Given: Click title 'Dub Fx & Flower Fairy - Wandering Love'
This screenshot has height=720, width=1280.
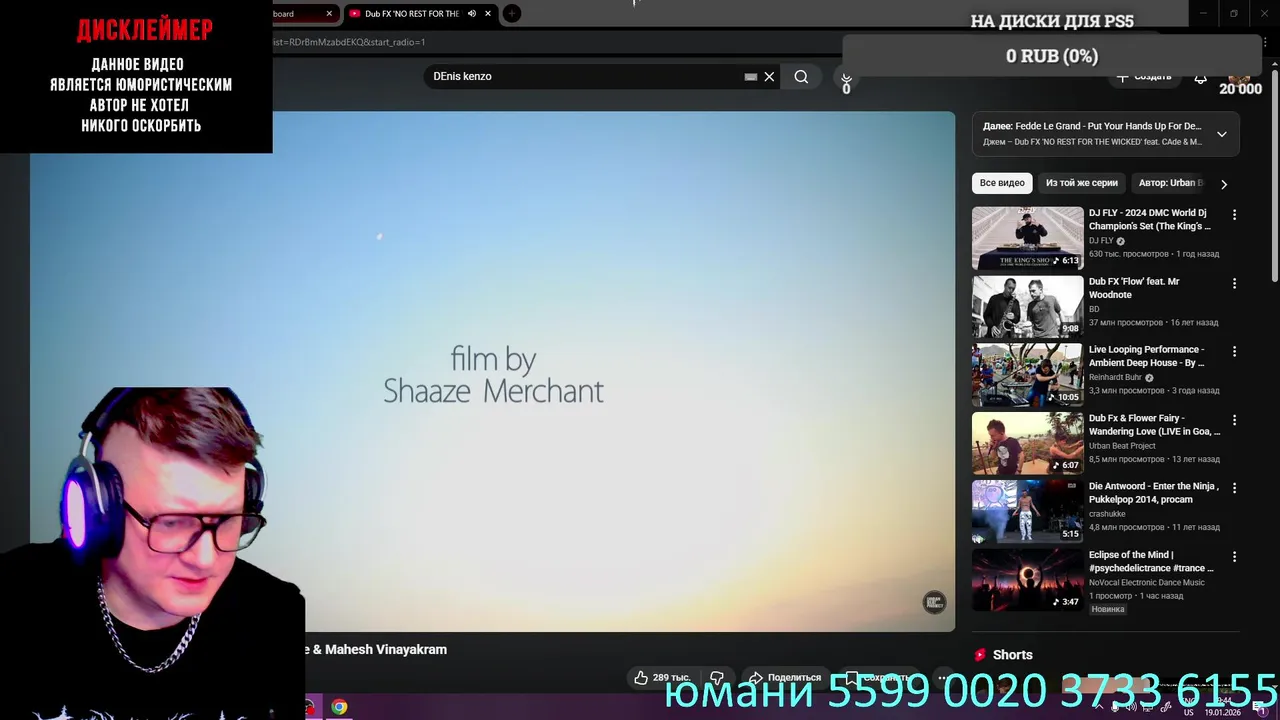Looking at the screenshot, I should pyautogui.click(x=1155, y=425).
